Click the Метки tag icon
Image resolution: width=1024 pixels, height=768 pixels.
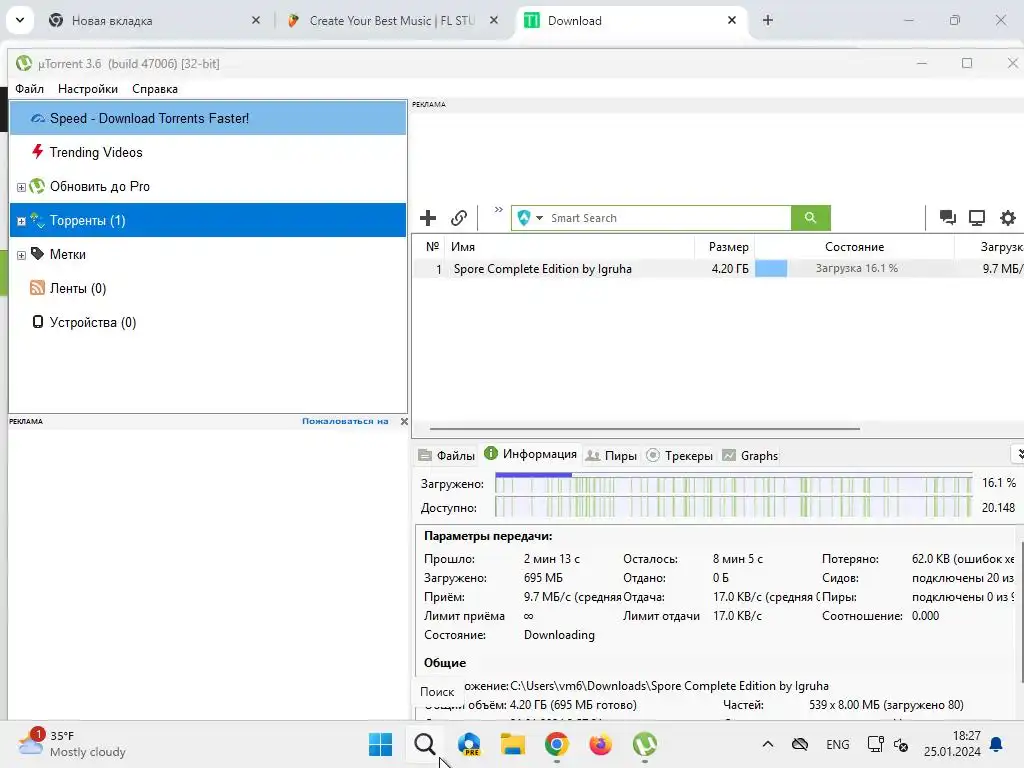[x=37, y=253]
